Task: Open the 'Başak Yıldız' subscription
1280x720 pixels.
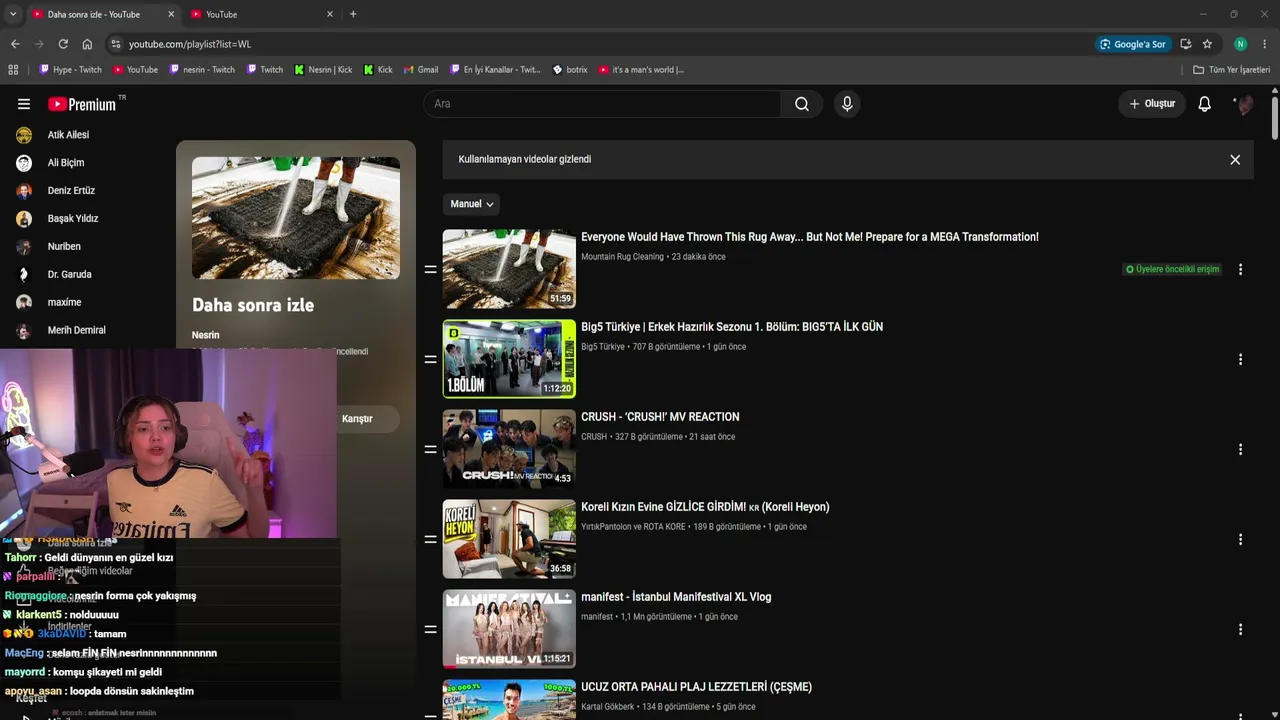Action: tap(73, 219)
